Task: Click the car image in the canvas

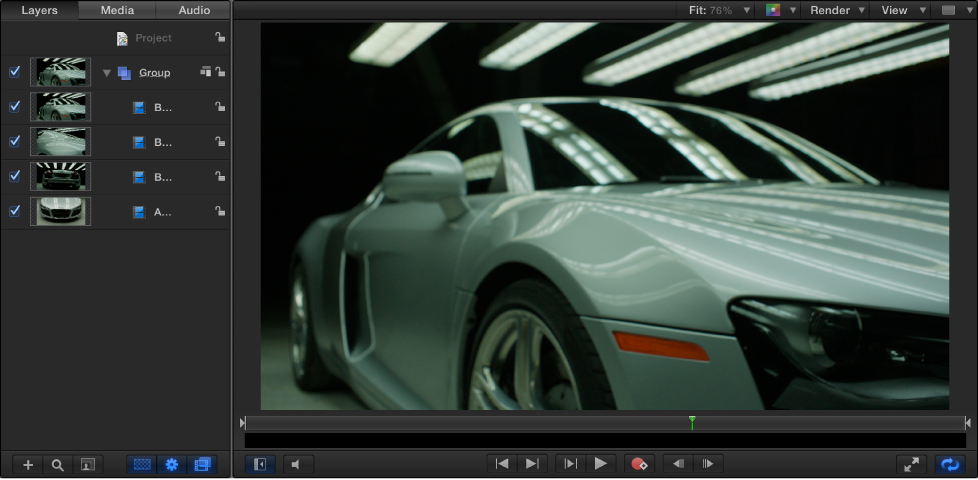Action: 604,216
